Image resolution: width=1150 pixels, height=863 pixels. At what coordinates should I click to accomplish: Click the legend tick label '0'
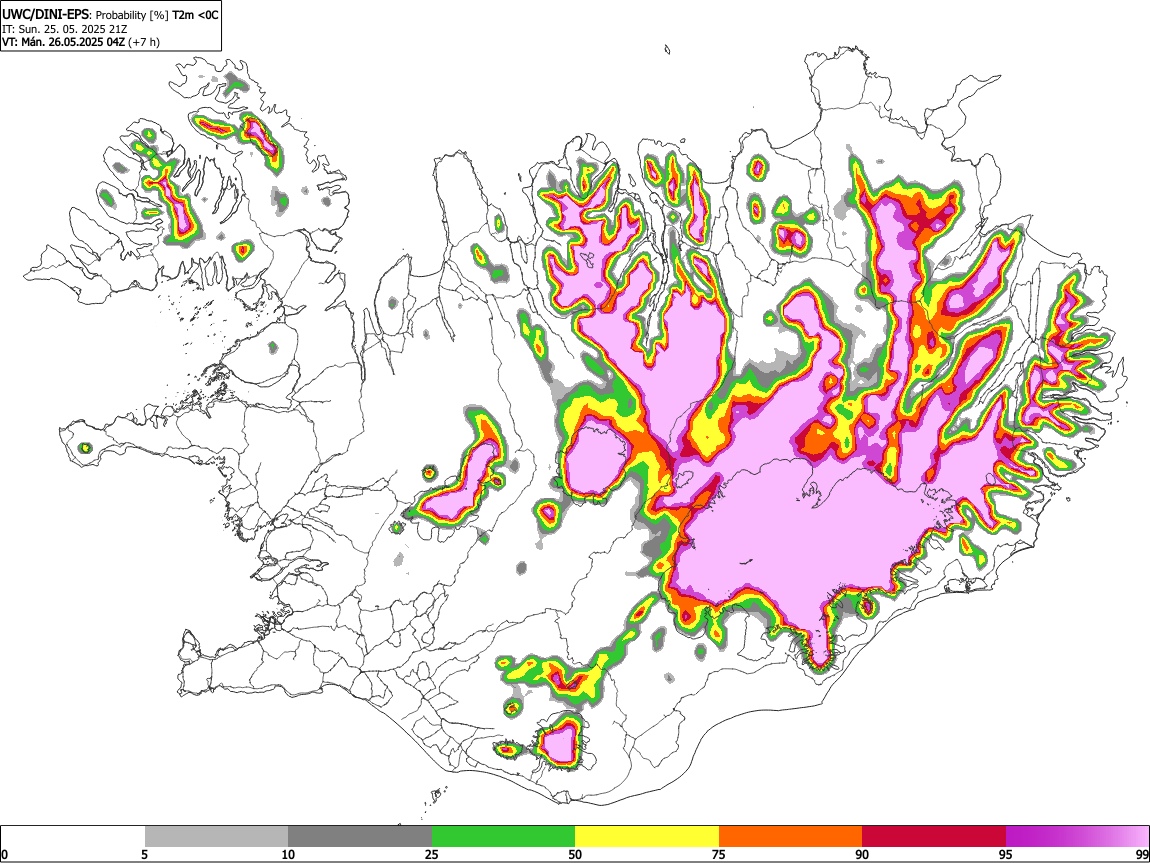pos(4,854)
